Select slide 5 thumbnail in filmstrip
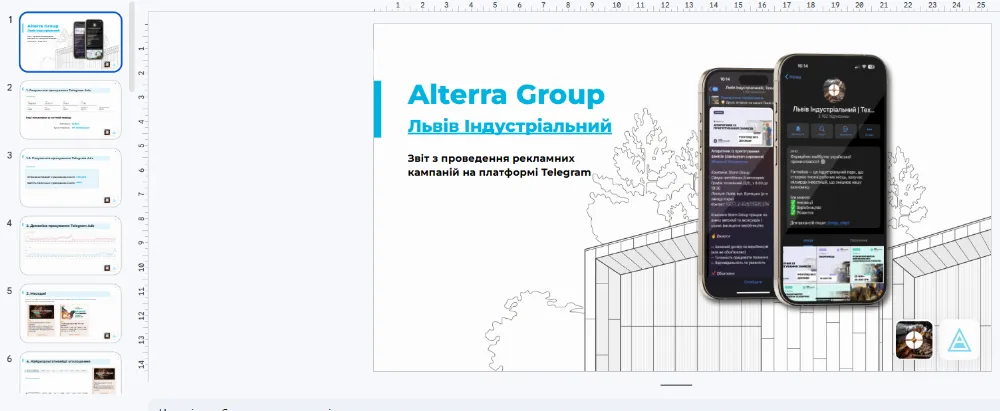This screenshot has height=411, width=1000. 70,313
